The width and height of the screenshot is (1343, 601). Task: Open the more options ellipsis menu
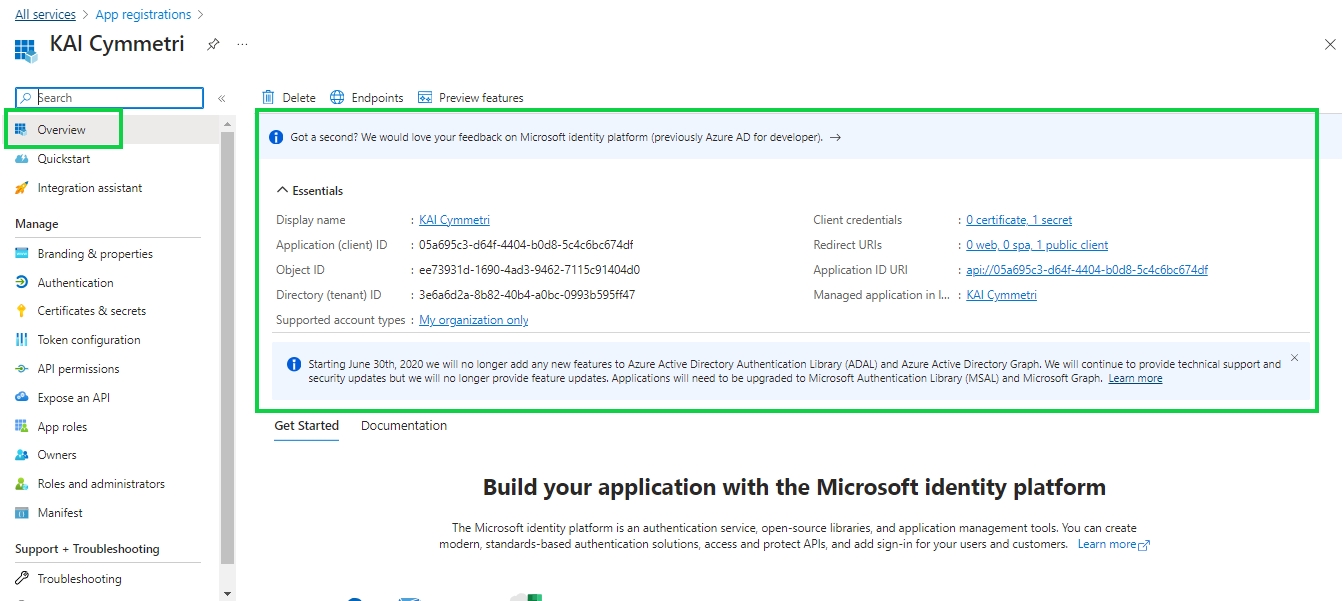pyautogui.click(x=242, y=45)
